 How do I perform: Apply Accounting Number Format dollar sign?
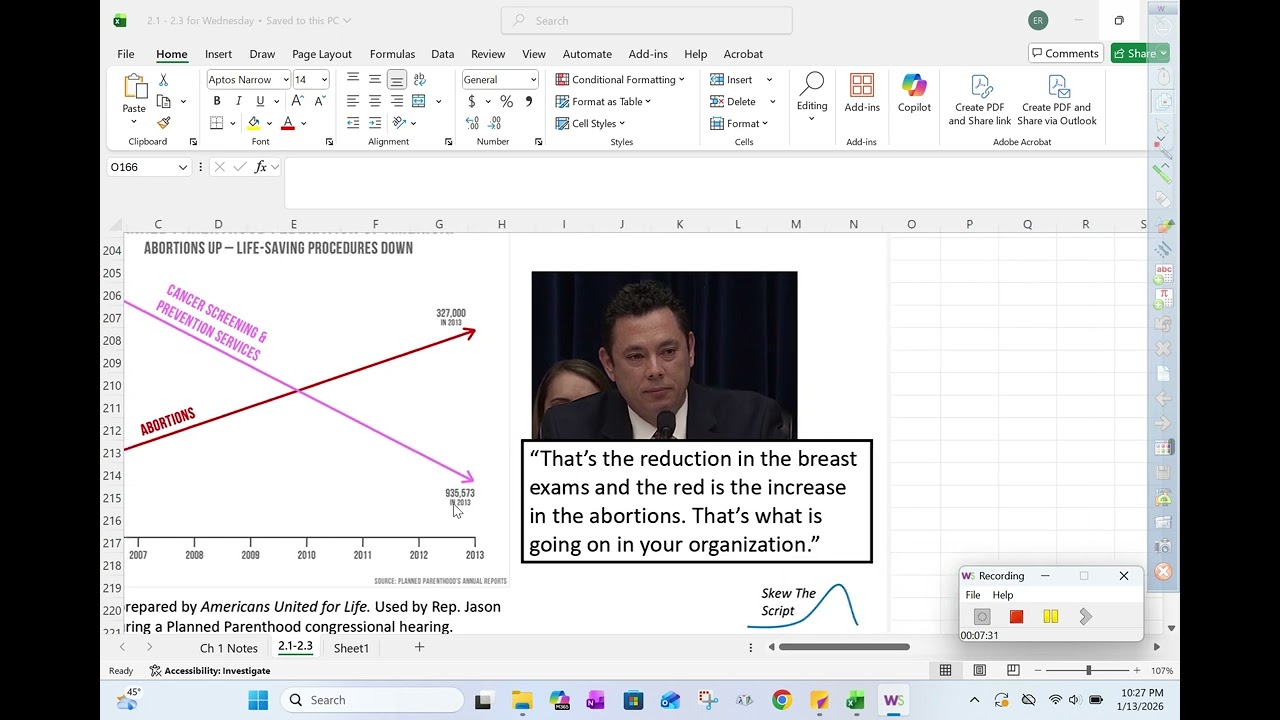[472, 101]
